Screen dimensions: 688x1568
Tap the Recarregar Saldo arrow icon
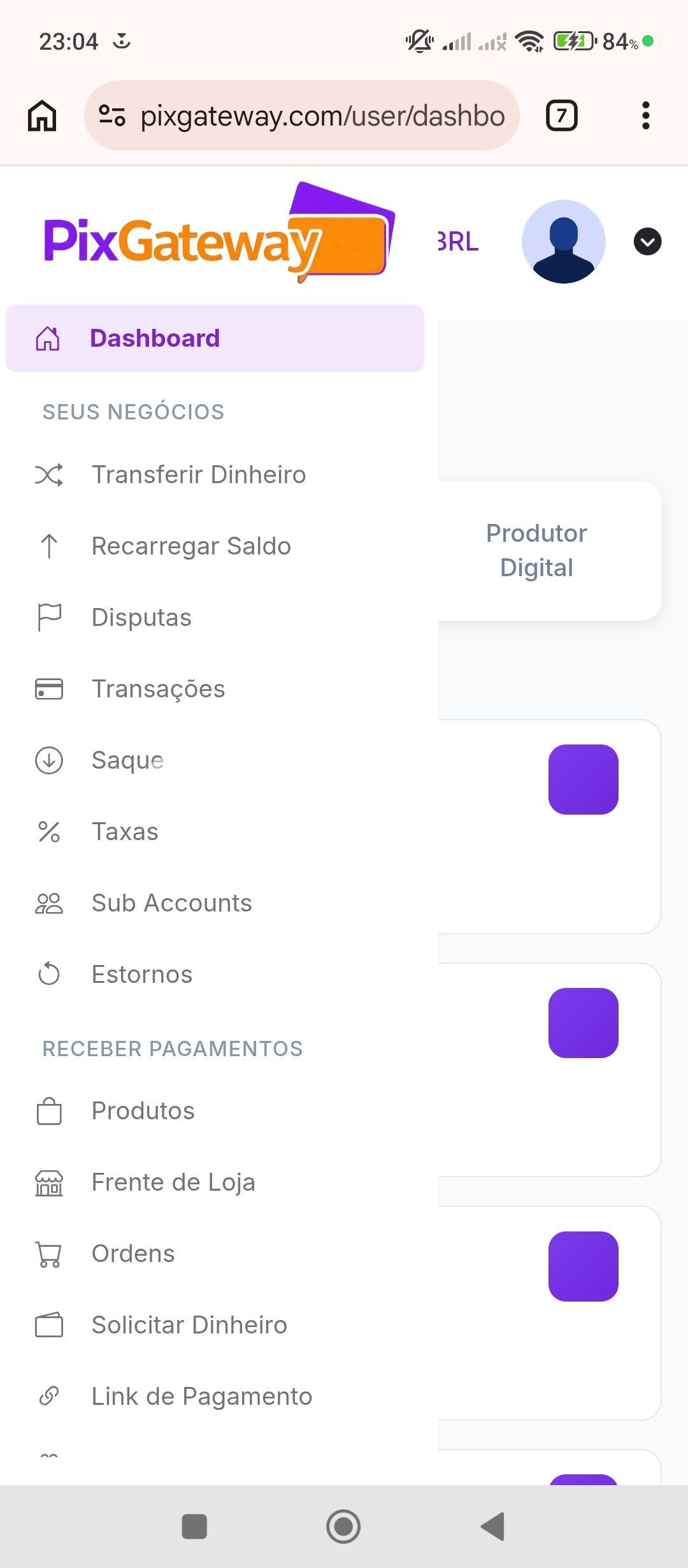point(49,546)
